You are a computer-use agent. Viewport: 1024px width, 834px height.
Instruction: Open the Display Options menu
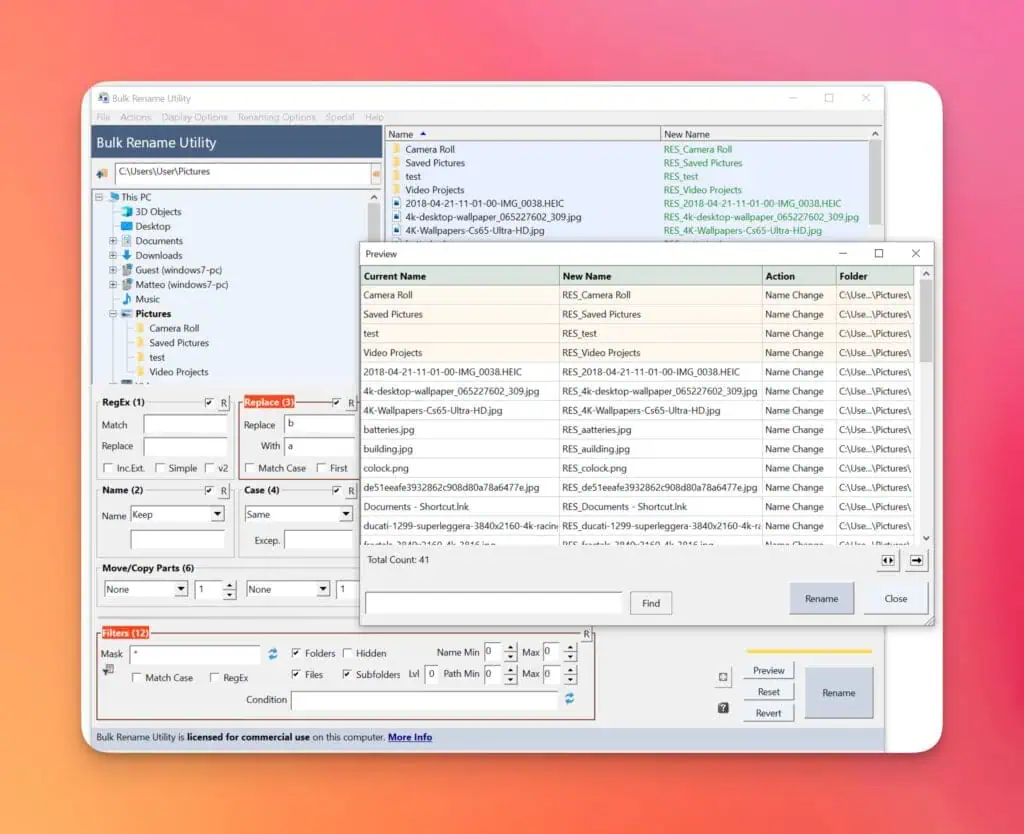194,117
